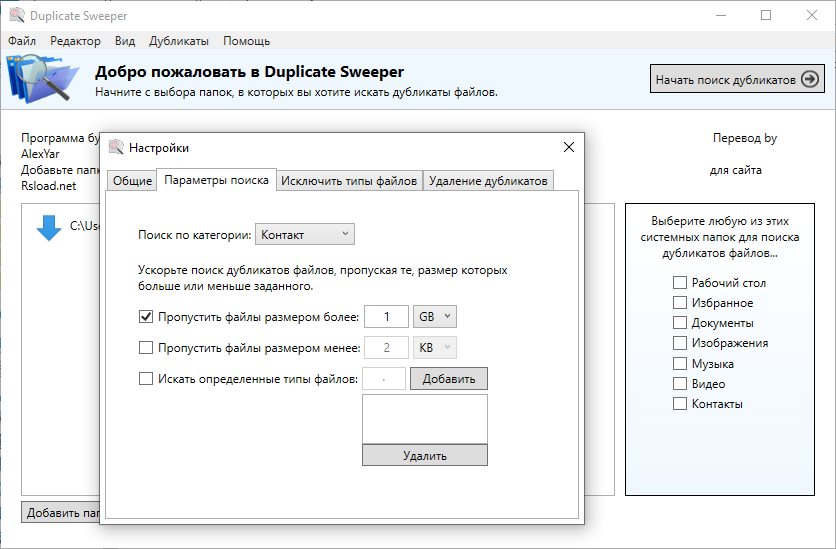This screenshot has width=836, height=549.
Task: Click the Удалить button
Action: (424, 455)
